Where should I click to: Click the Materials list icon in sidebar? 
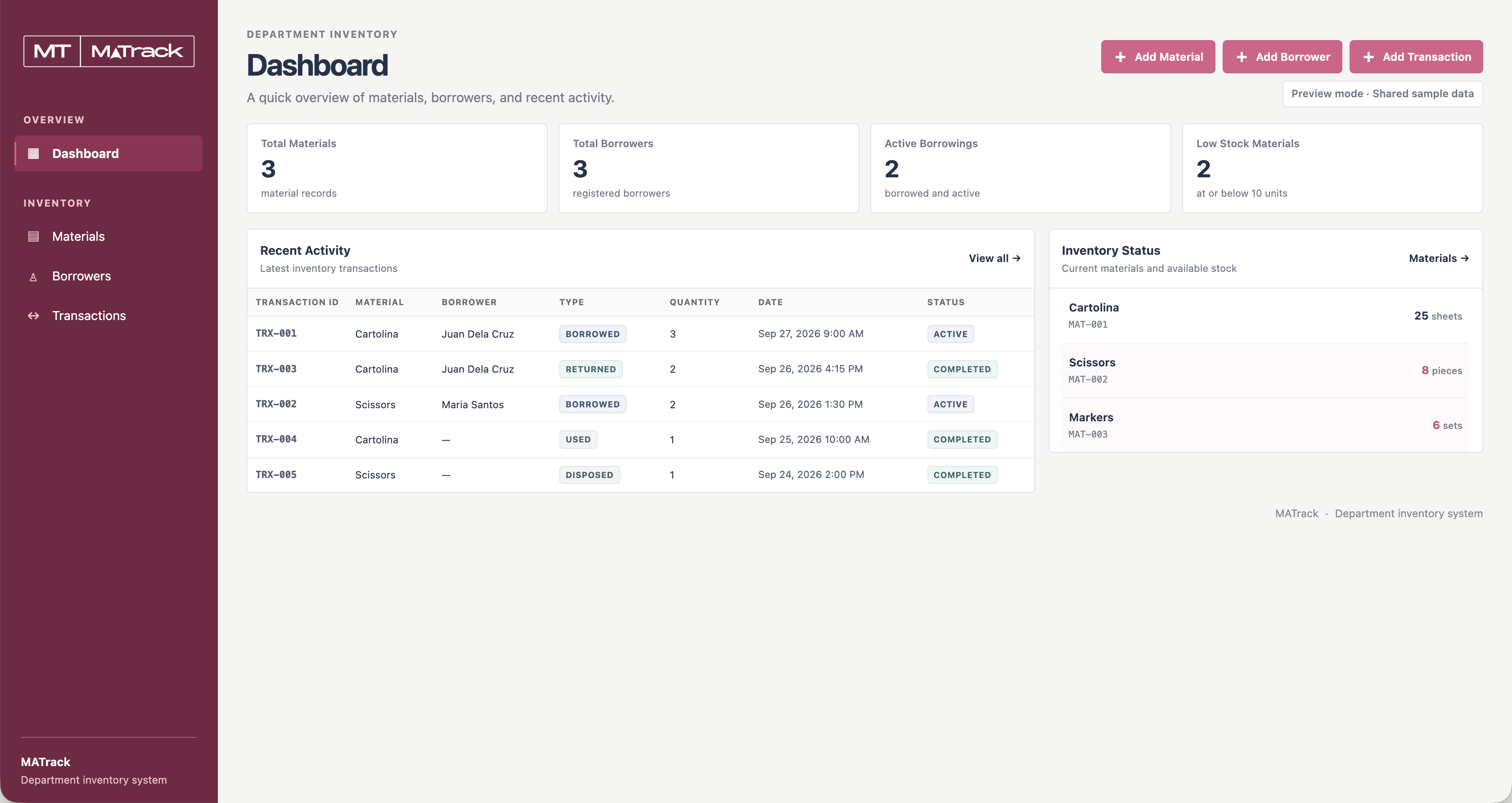coord(33,237)
